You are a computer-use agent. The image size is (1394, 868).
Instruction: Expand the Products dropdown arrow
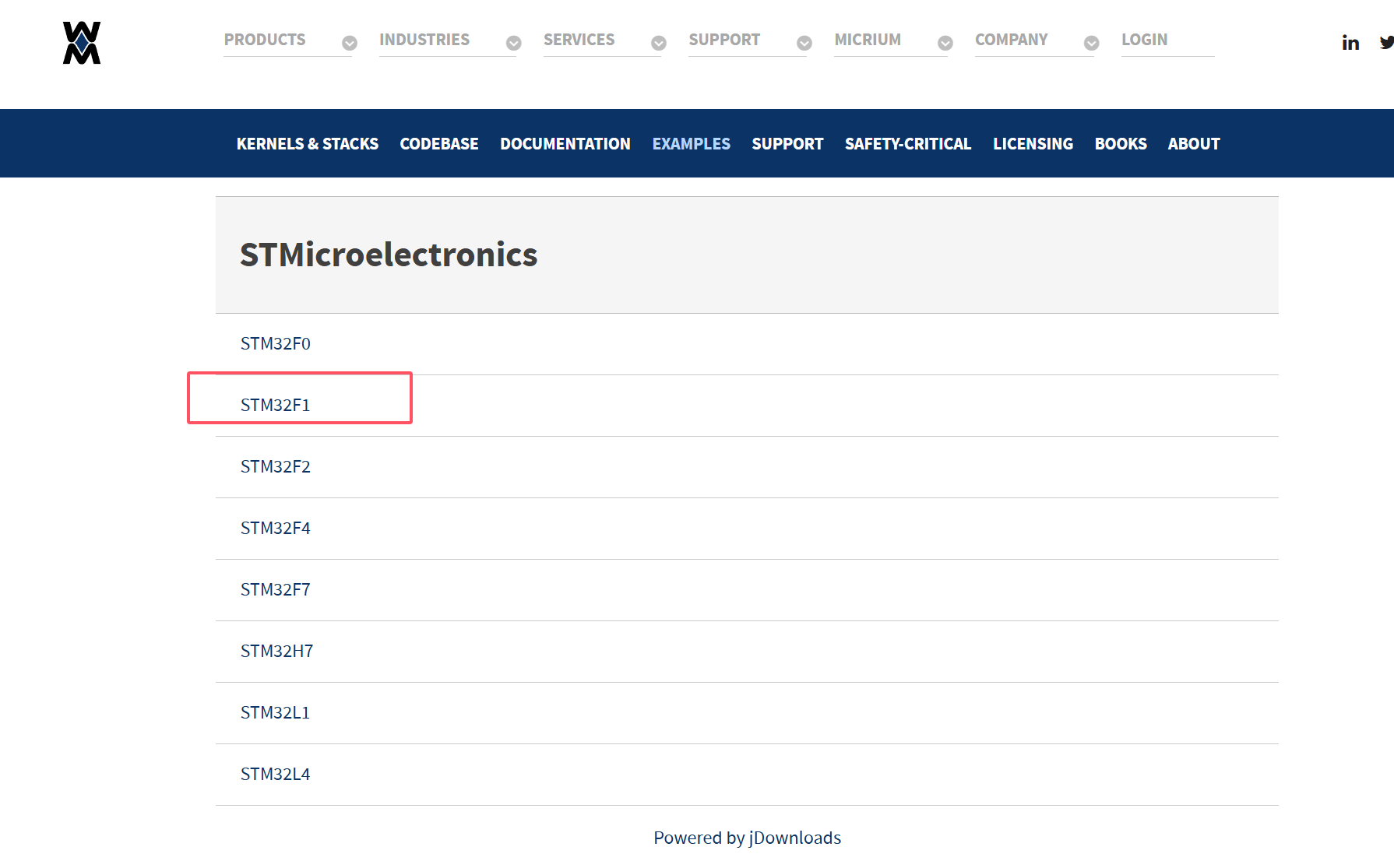pyautogui.click(x=350, y=43)
